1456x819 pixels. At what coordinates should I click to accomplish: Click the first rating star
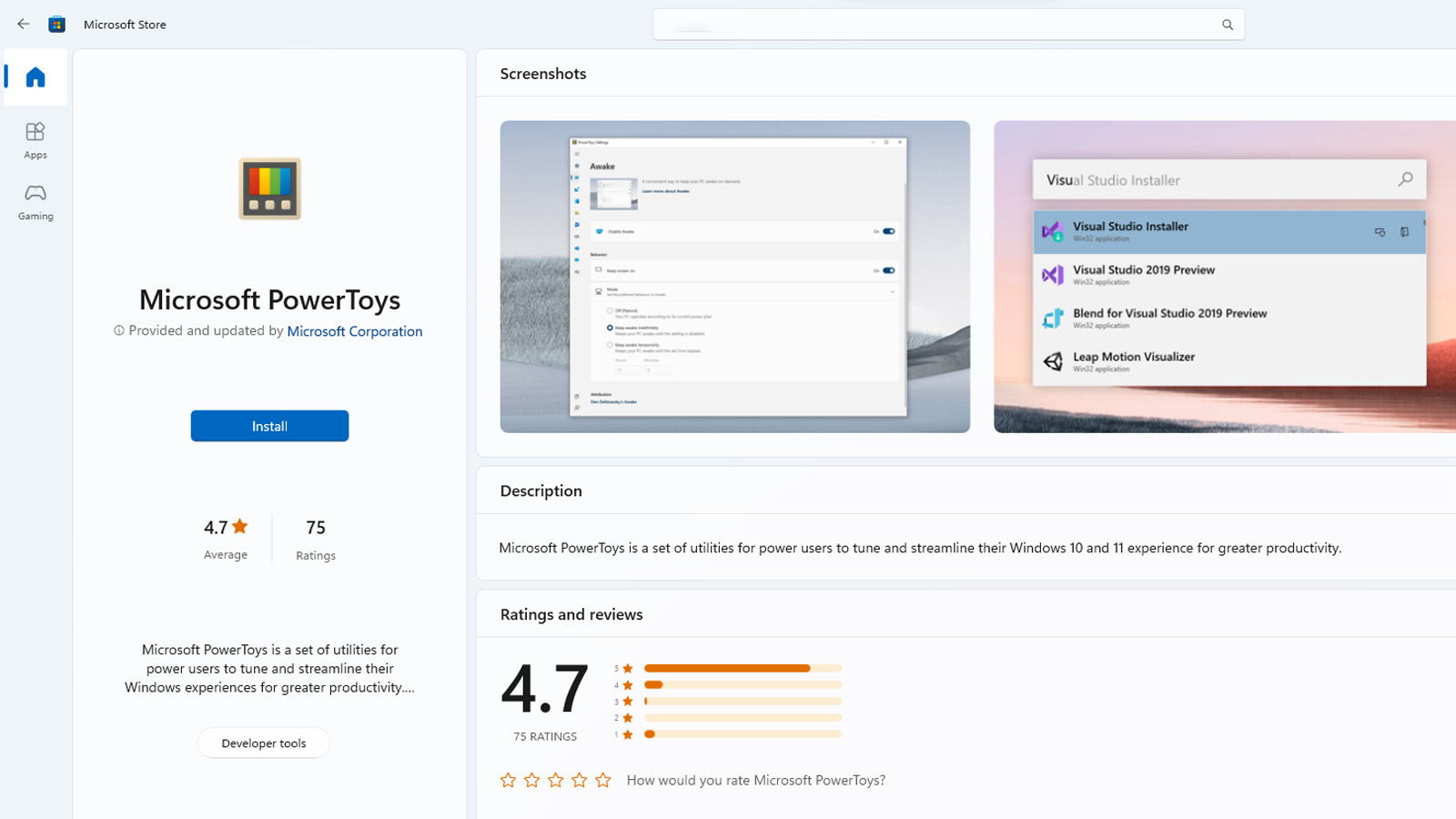click(507, 780)
